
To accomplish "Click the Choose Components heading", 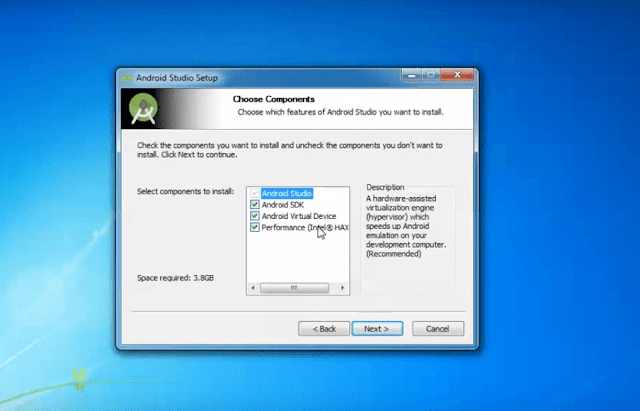I will point(273,99).
